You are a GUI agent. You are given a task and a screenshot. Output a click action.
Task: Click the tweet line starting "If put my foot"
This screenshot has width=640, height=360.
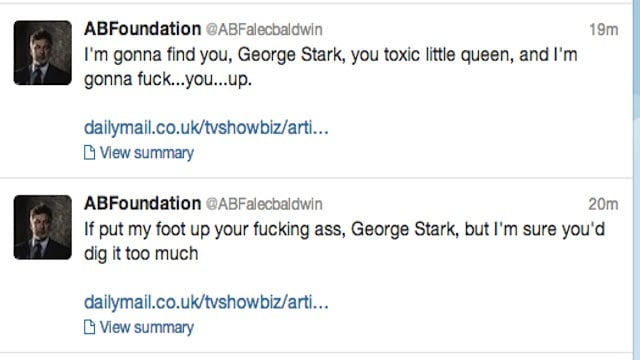344,229
